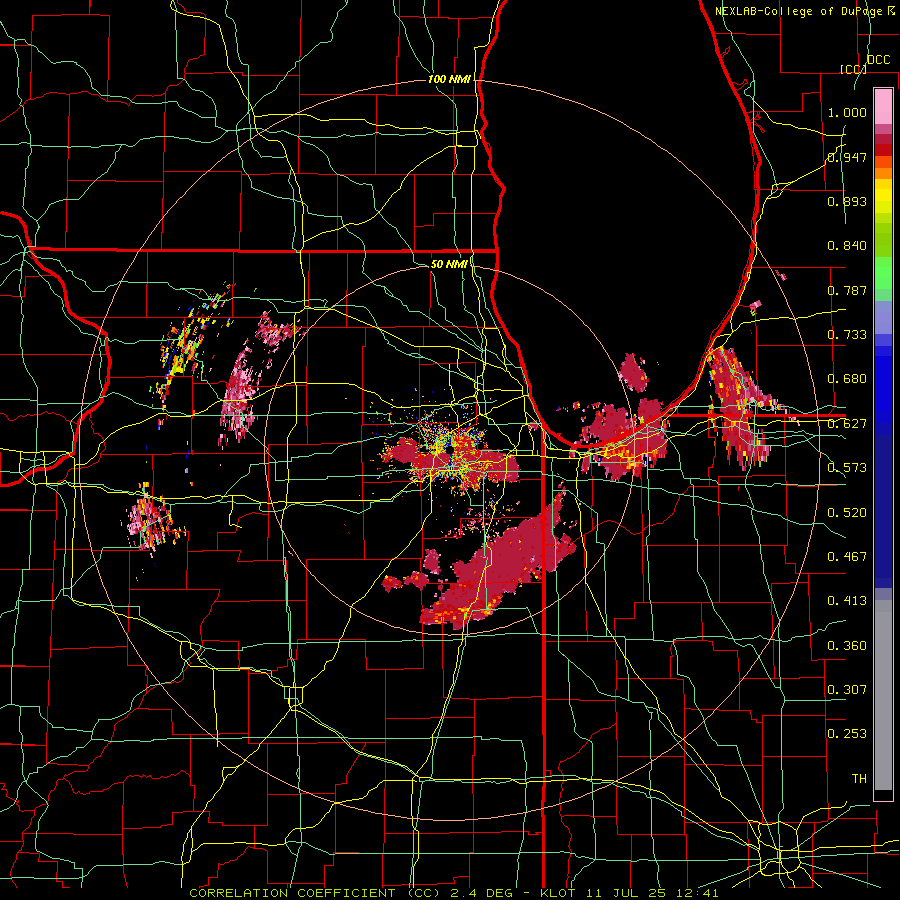Screen dimensions: 900x900
Task: Click the 0.360 legend value
Action: click(847, 646)
